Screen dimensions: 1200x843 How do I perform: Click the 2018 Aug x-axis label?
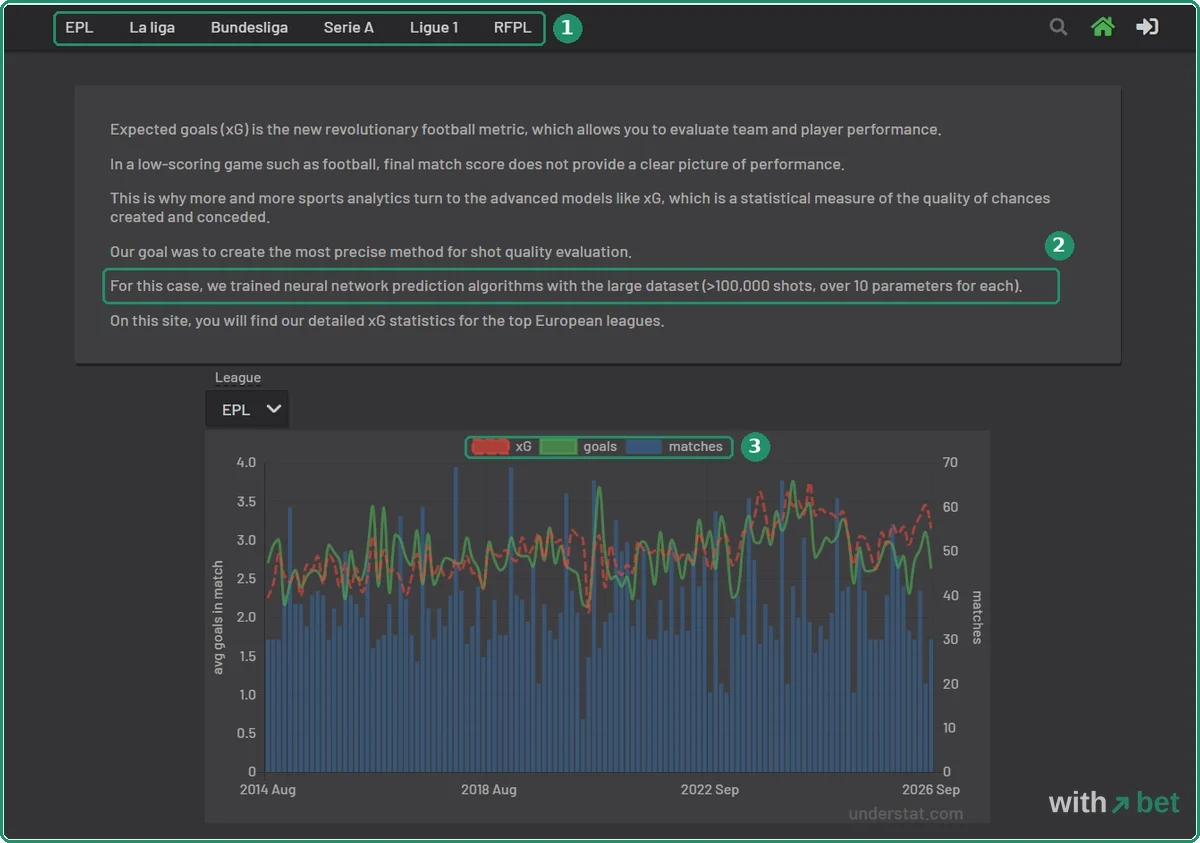coord(489,789)
